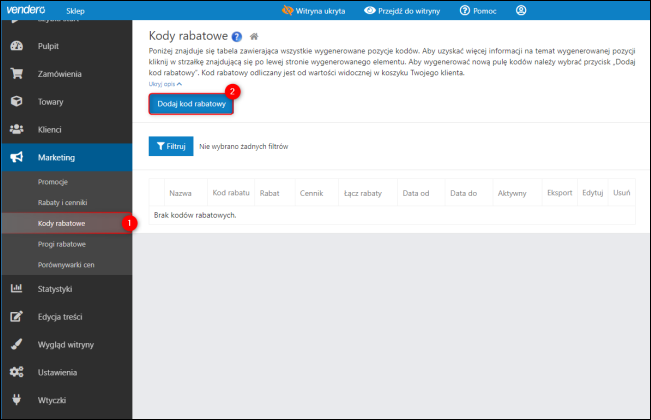Select Porównywarki cen submenu item

(66, 265)
